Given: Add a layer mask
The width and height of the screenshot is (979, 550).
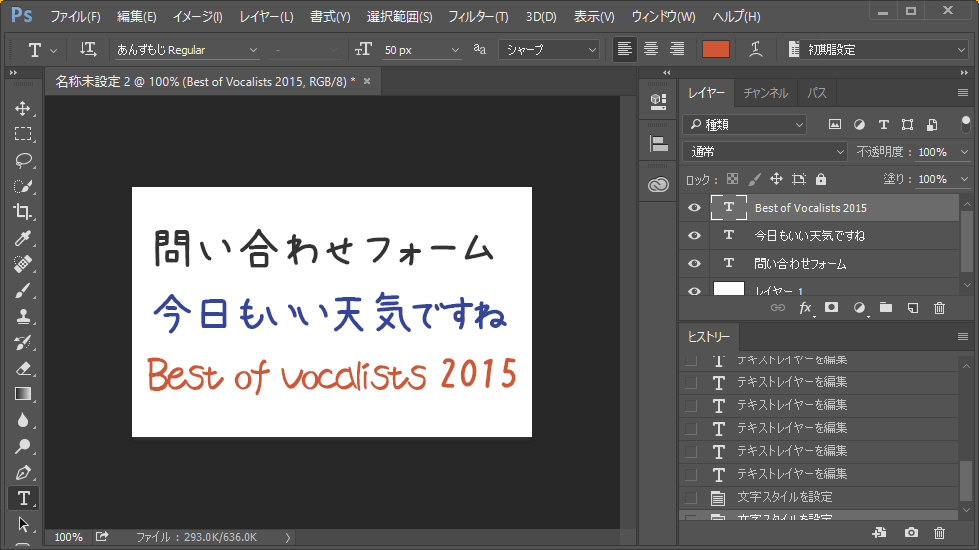Looking at the screenshot, I should point(831,308).
